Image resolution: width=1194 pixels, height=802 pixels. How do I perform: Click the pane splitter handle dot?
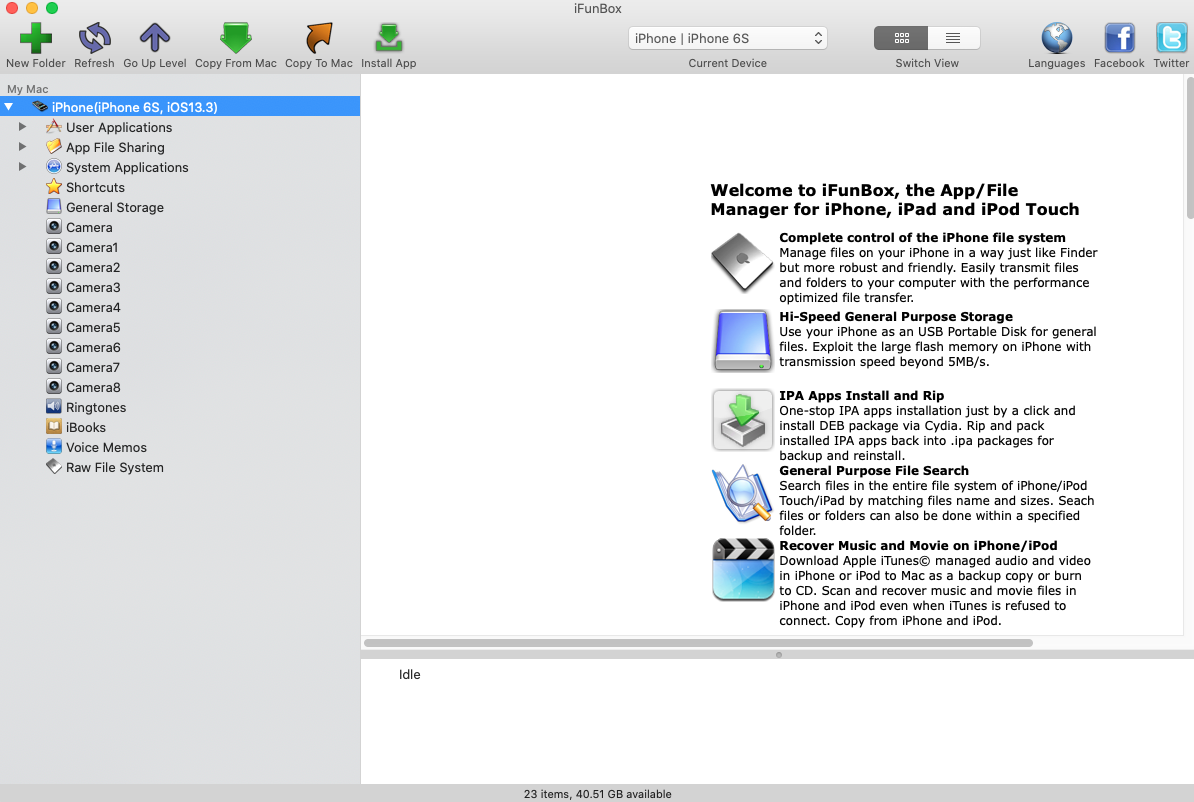click(778, 655)
